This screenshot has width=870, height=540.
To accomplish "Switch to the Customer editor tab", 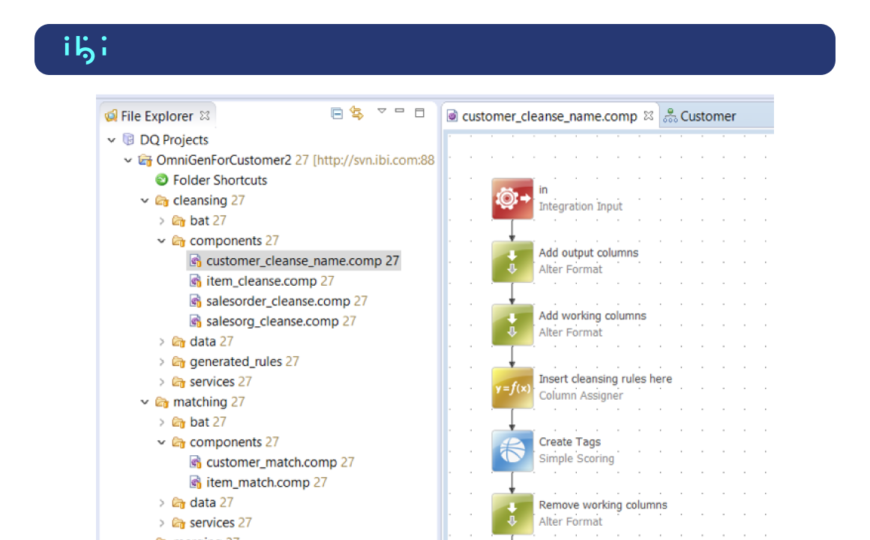I will pos(708,116).
